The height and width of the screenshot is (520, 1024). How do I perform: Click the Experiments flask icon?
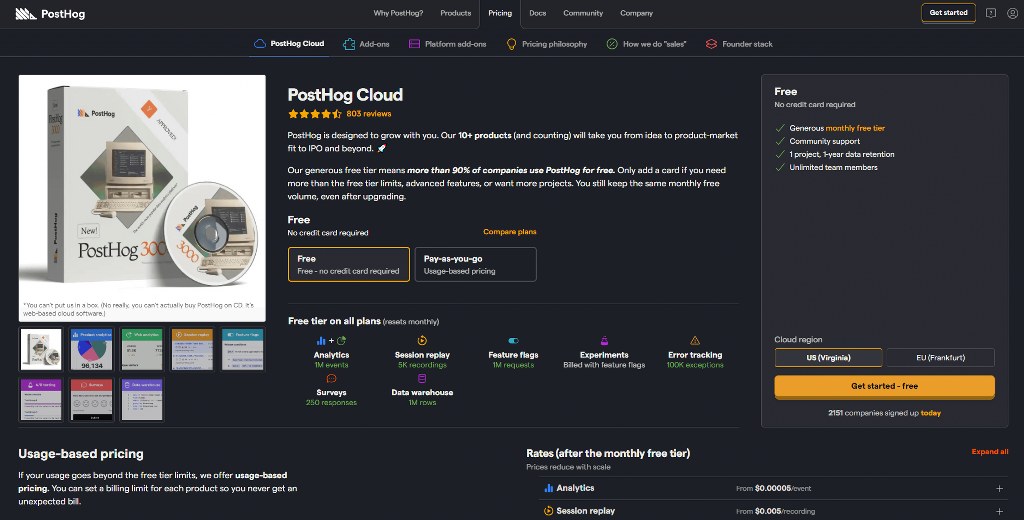coord(604,340)
